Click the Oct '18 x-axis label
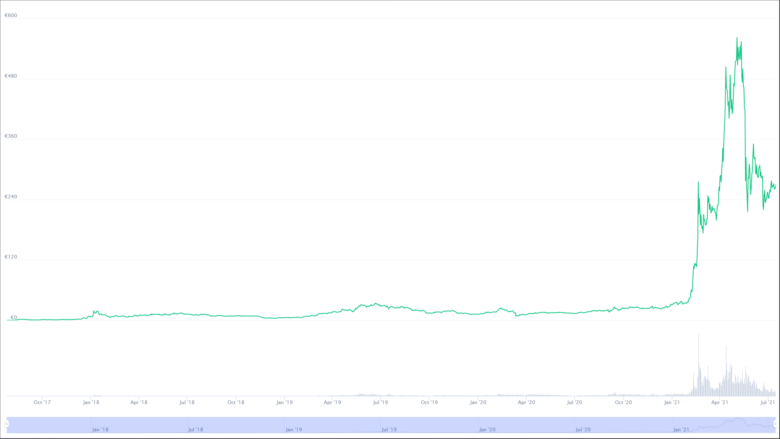The width and height of the screenshot is (780, 439). point(236,402)
